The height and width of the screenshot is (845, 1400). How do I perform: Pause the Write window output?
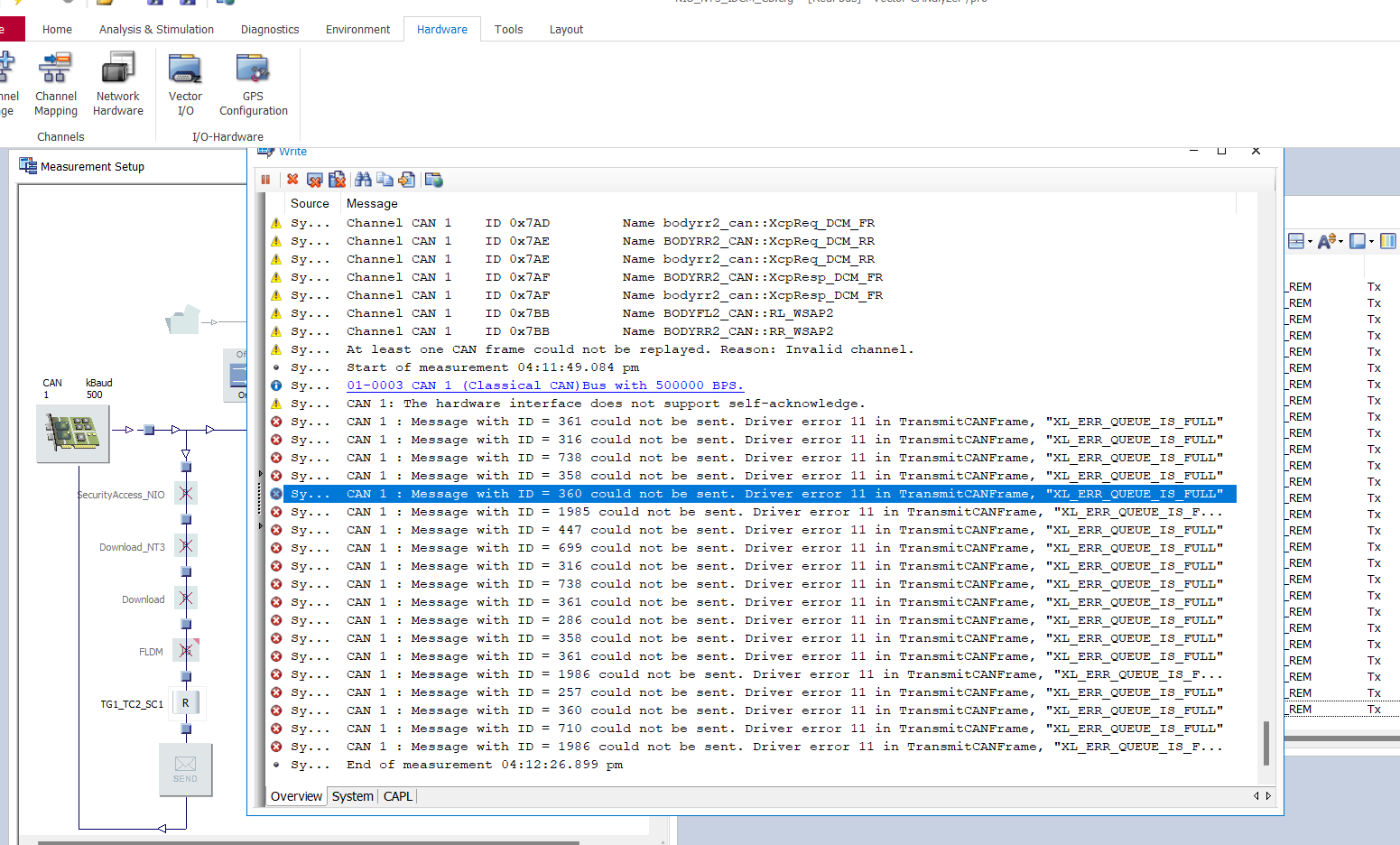(x=266, y=179)
